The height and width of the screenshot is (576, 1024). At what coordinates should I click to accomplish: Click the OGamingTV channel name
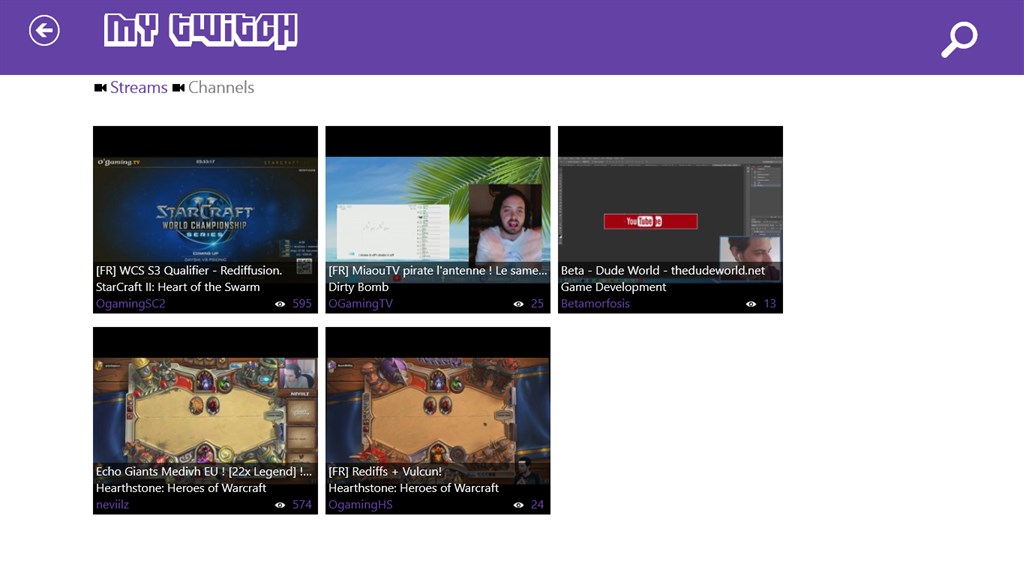(x=360, y=304)
